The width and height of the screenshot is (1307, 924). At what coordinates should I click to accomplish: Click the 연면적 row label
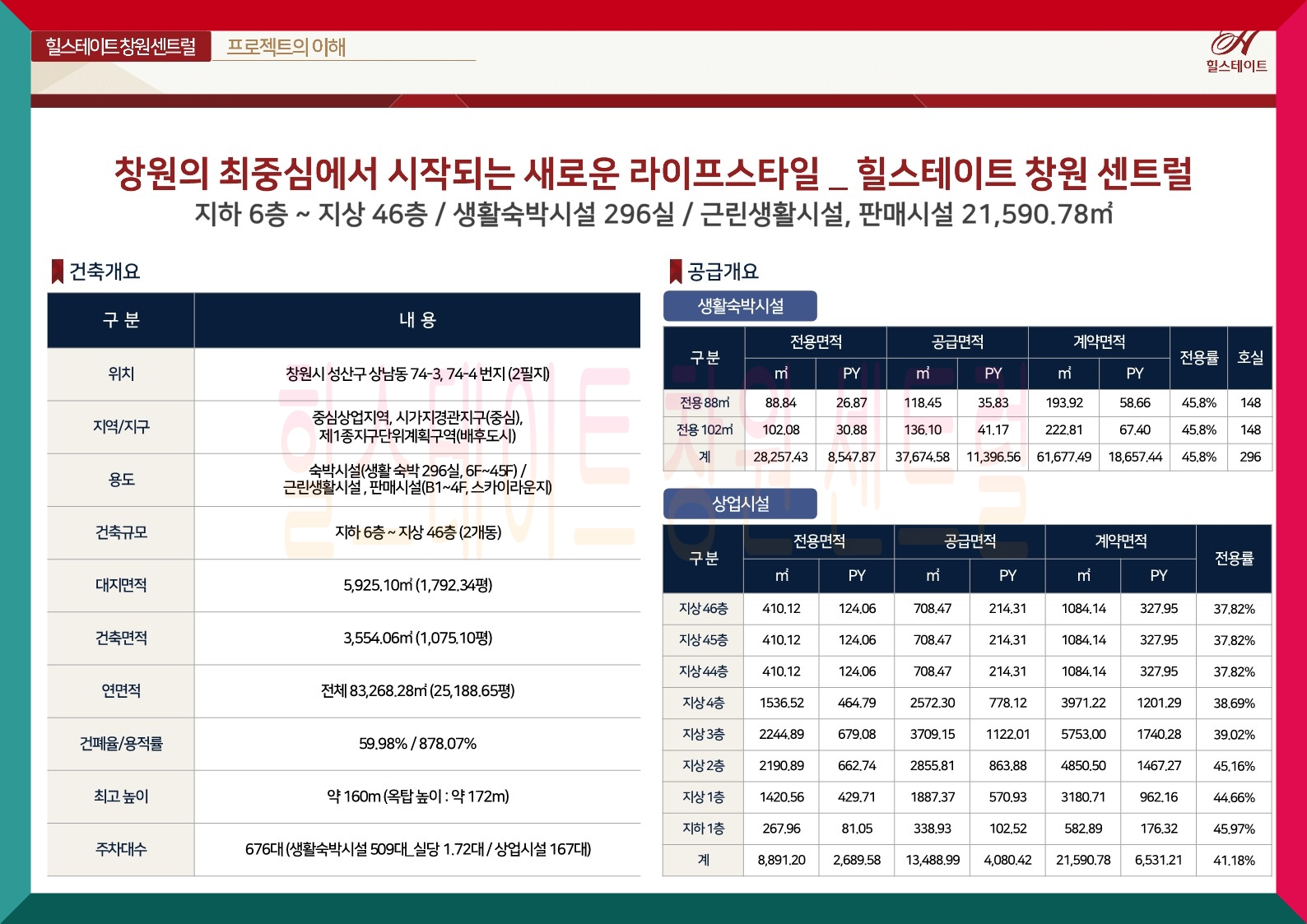[x=121, y=690]
